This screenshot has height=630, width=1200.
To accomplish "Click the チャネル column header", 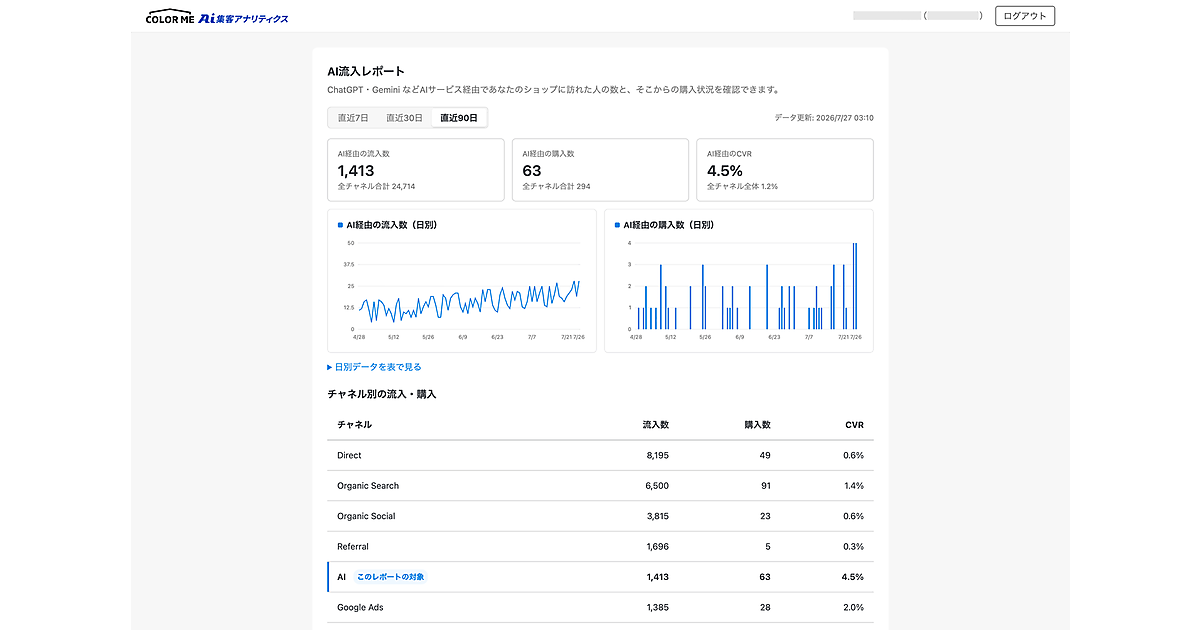I will coord(354,425).
